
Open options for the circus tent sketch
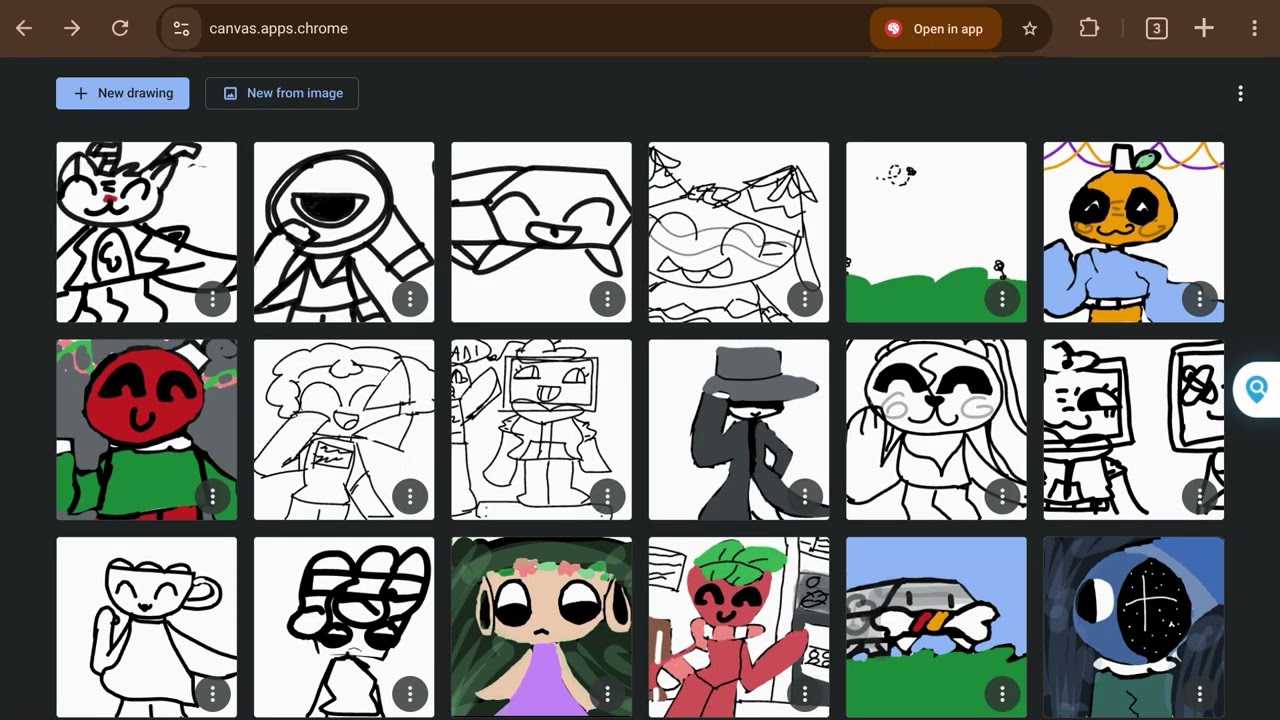coord(805,298)
